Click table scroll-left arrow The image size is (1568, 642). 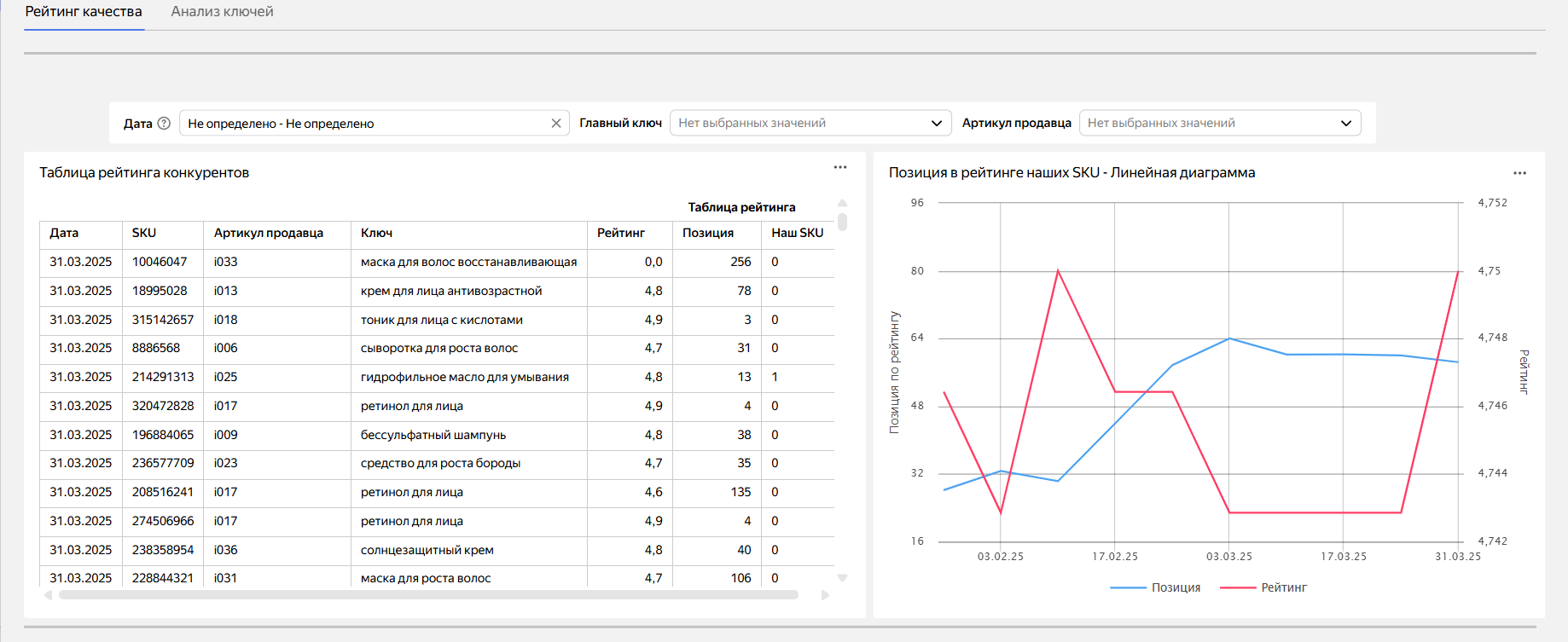49,595
